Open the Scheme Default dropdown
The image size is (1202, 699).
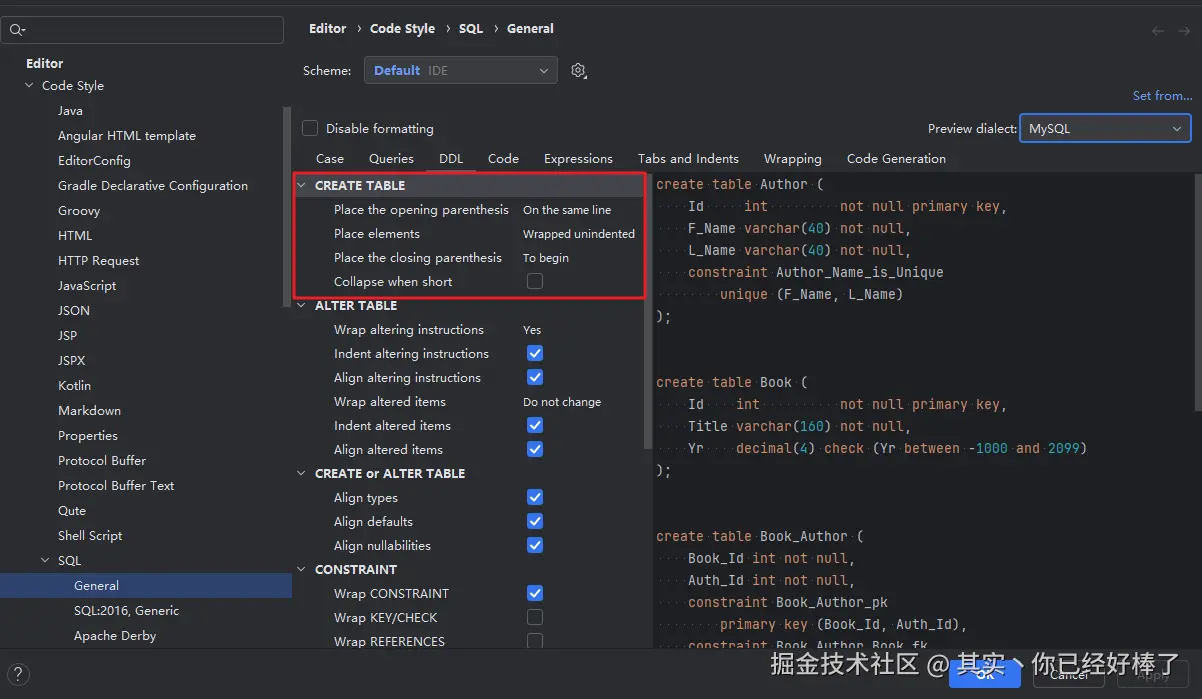pyautogui.click(x=461, y=70)
